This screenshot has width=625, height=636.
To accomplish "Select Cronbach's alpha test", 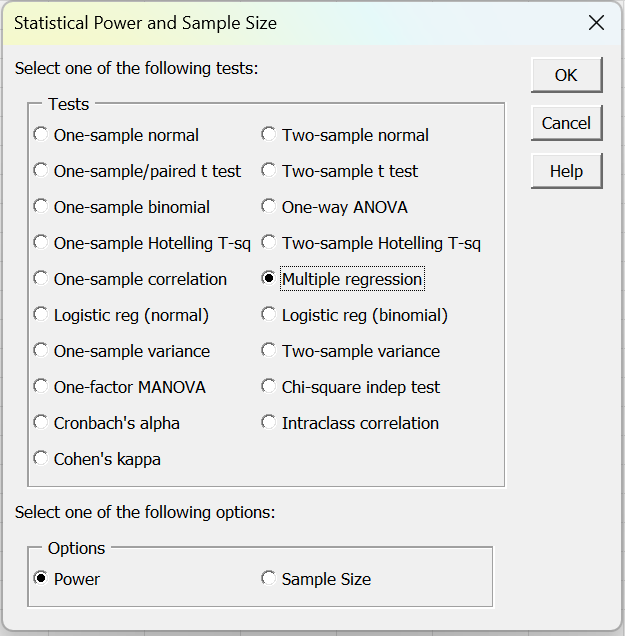I will [x=41, y=423].
